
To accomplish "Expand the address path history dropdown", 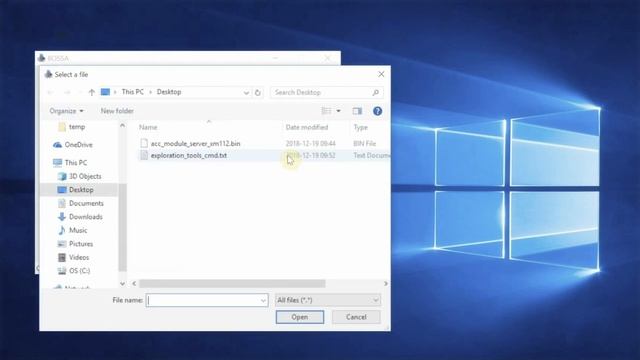I will [246, 93].
